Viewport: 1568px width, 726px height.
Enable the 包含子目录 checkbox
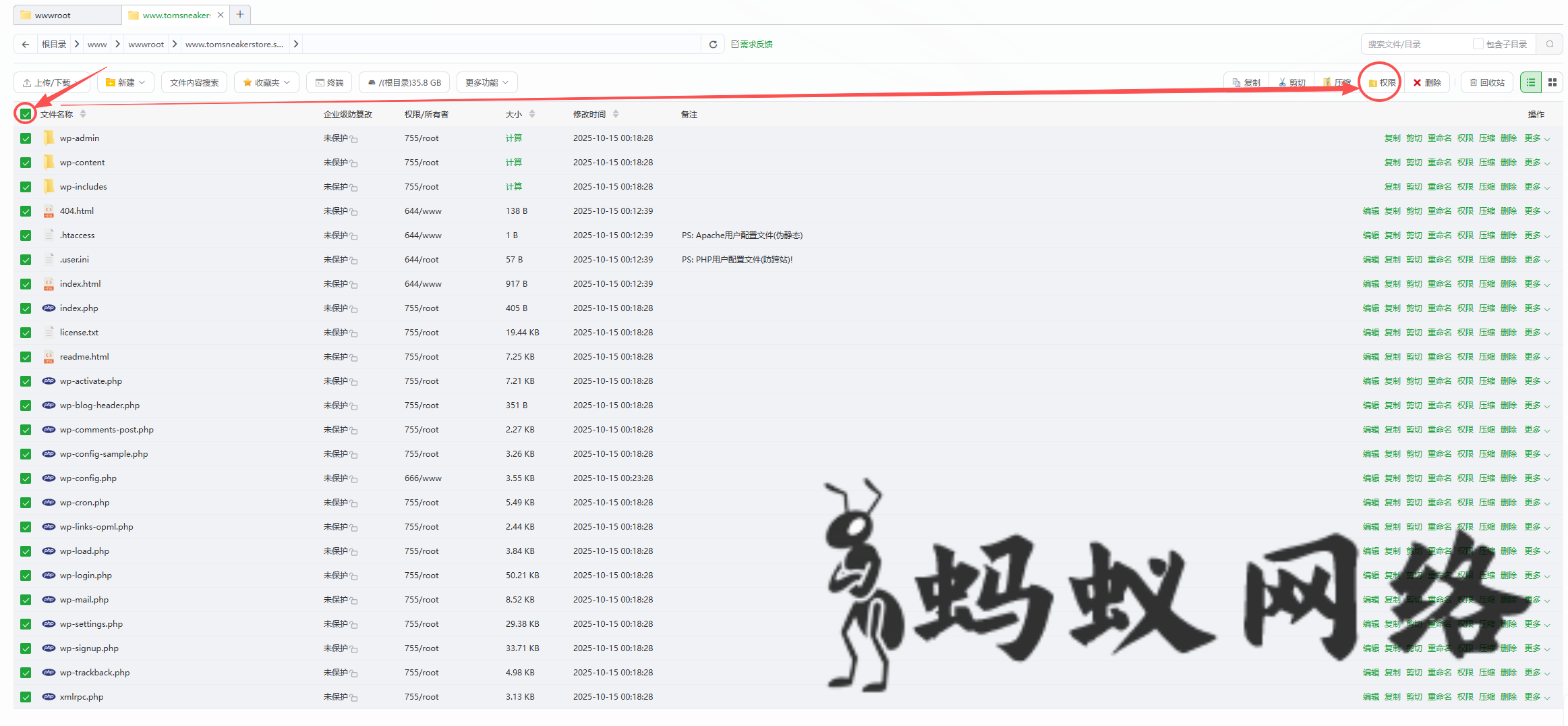click(x=1478, y=45)
